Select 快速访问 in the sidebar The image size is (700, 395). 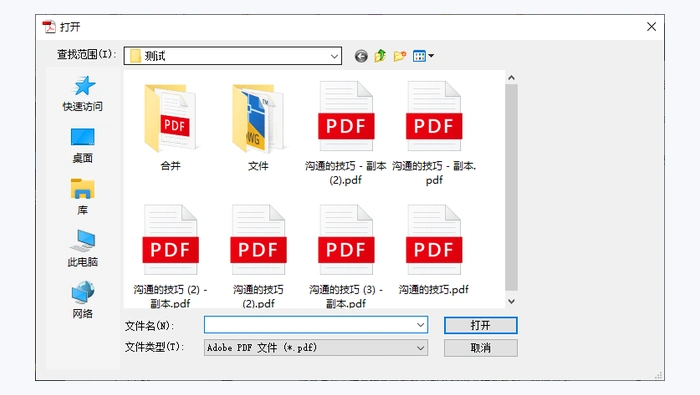pos(83,94)
